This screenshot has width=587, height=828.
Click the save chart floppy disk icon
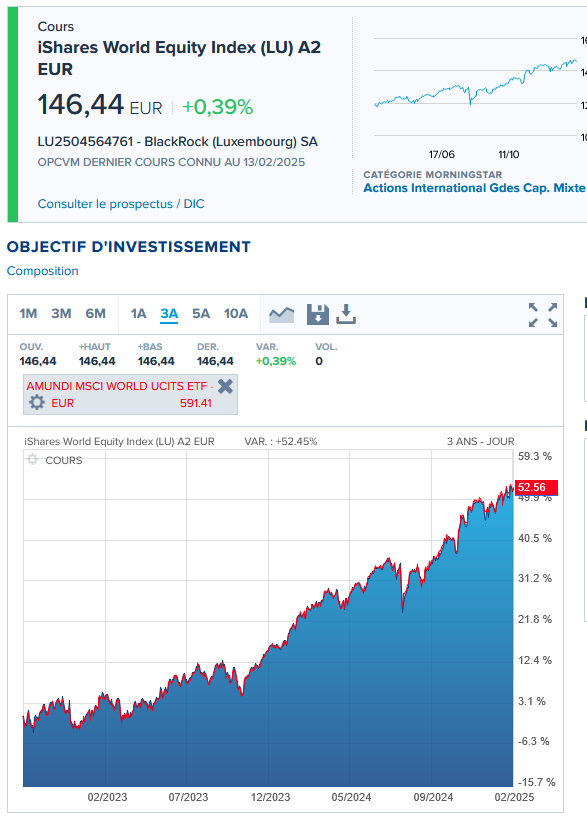click(318, 314)
